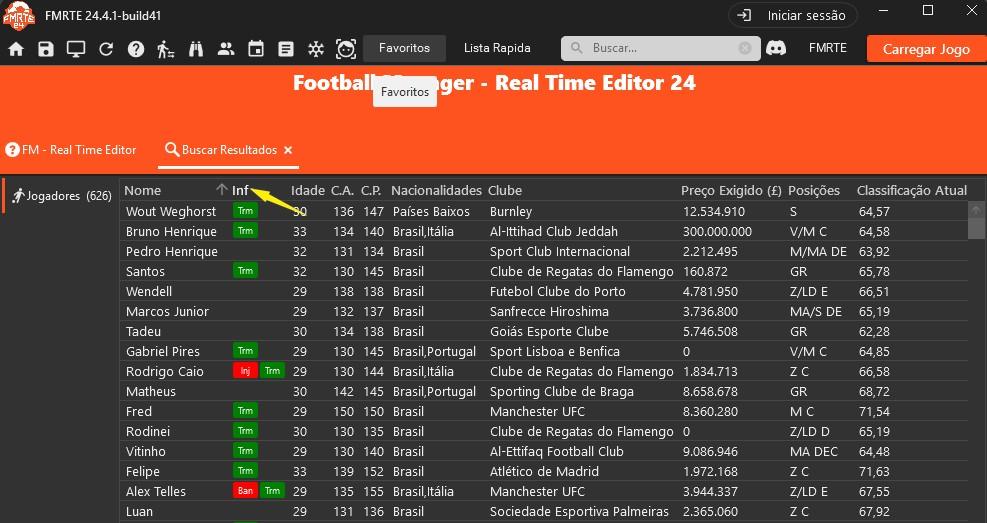The height and width of the screenshot is (523, 987).
Task: Clear the search box with X icon
Action: (x=745, y=48)
